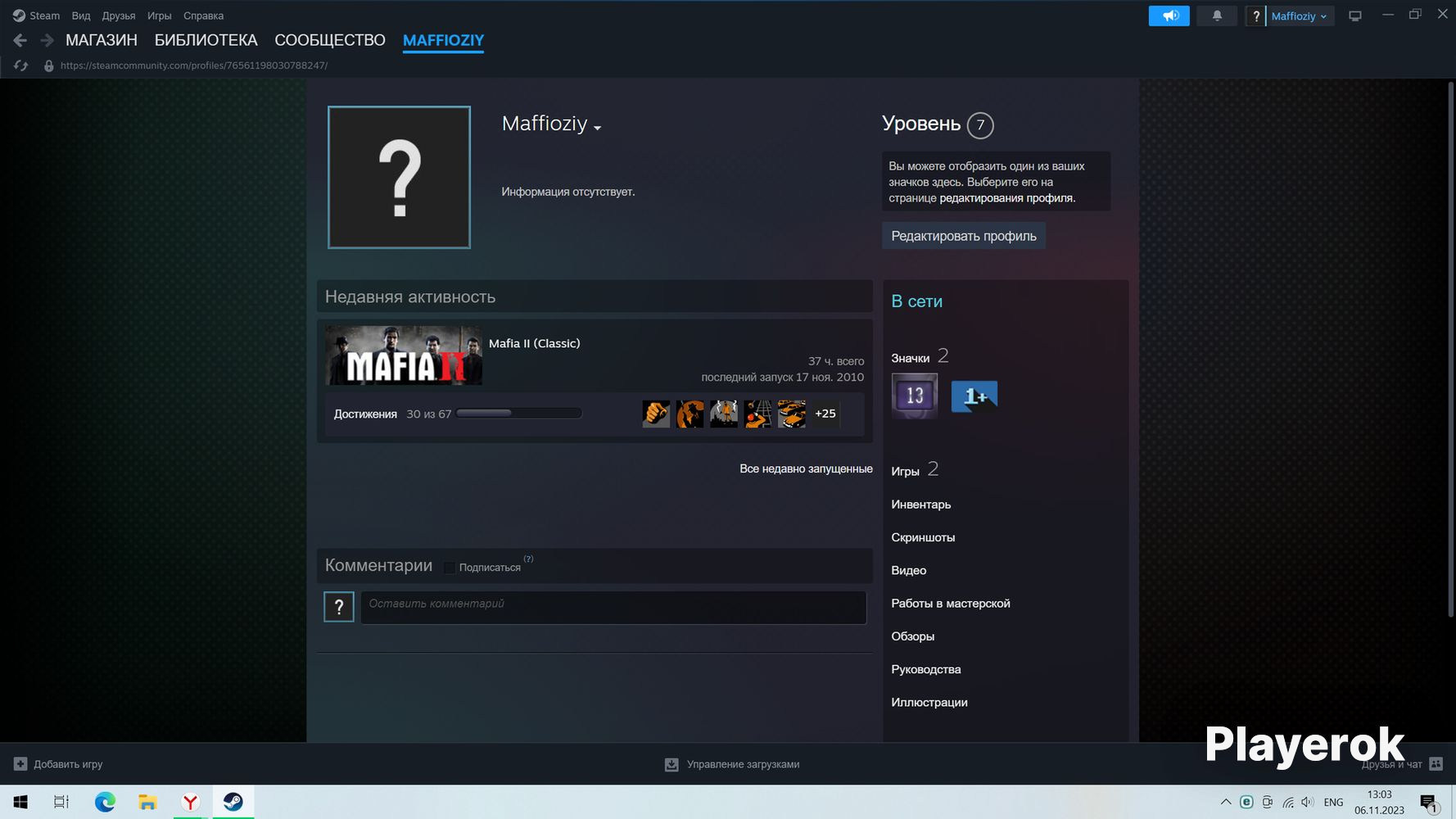1456x819 pixels.
Task: Open the Mafia II (Classic) title link
Action: coord(535,343)
